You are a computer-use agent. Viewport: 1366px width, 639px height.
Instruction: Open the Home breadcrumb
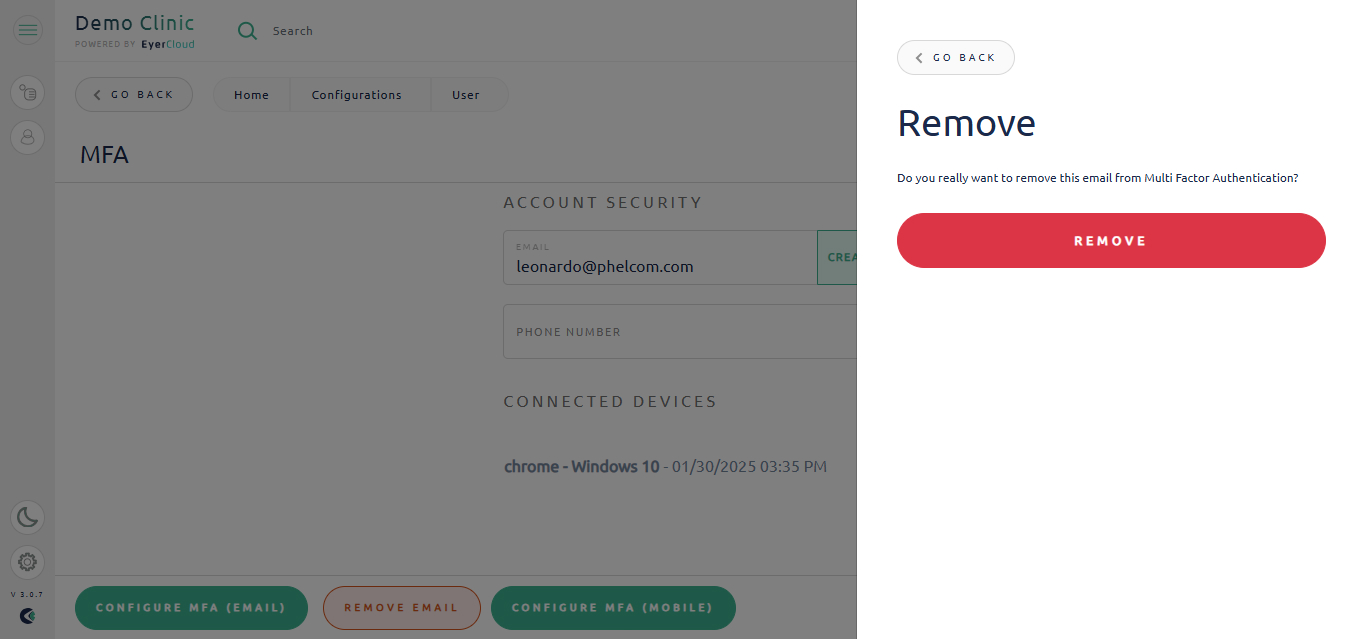(x=252, y=95)
